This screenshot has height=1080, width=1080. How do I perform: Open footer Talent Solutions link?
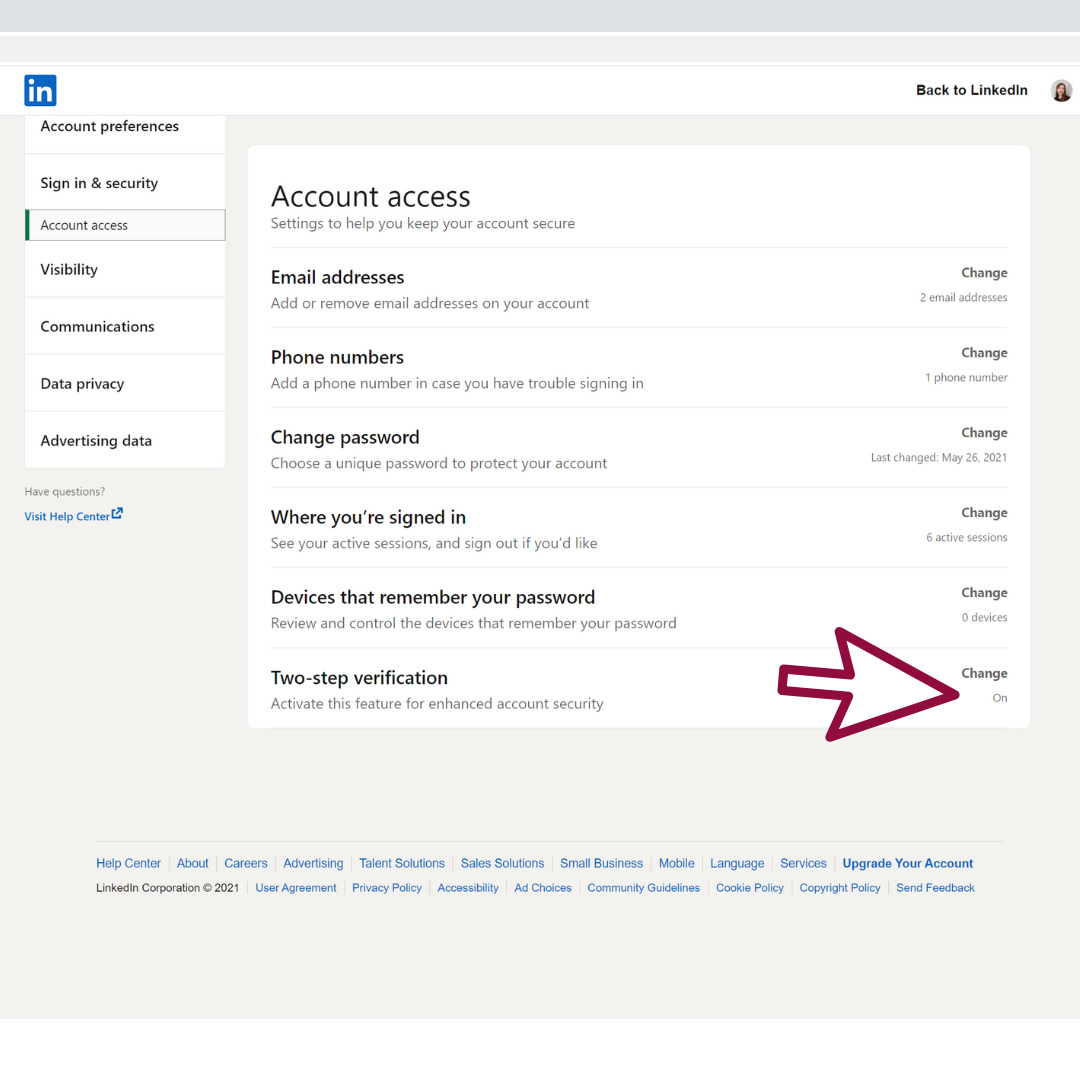(x=402, y=863)
